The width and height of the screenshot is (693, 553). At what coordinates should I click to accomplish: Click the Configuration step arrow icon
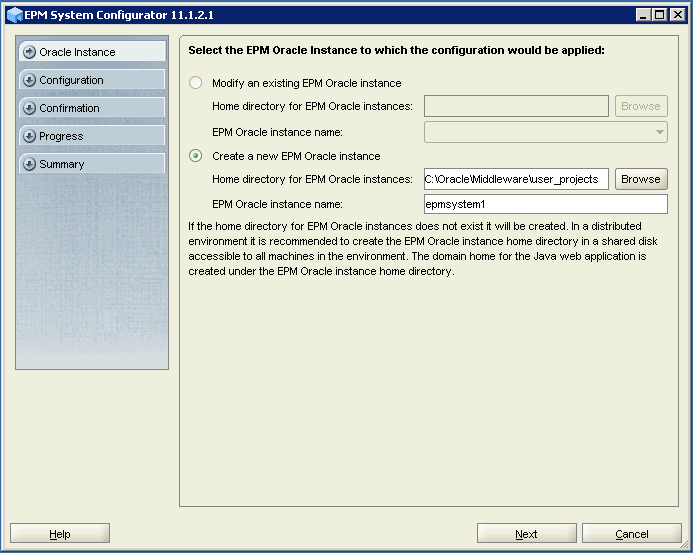[29, 80]
